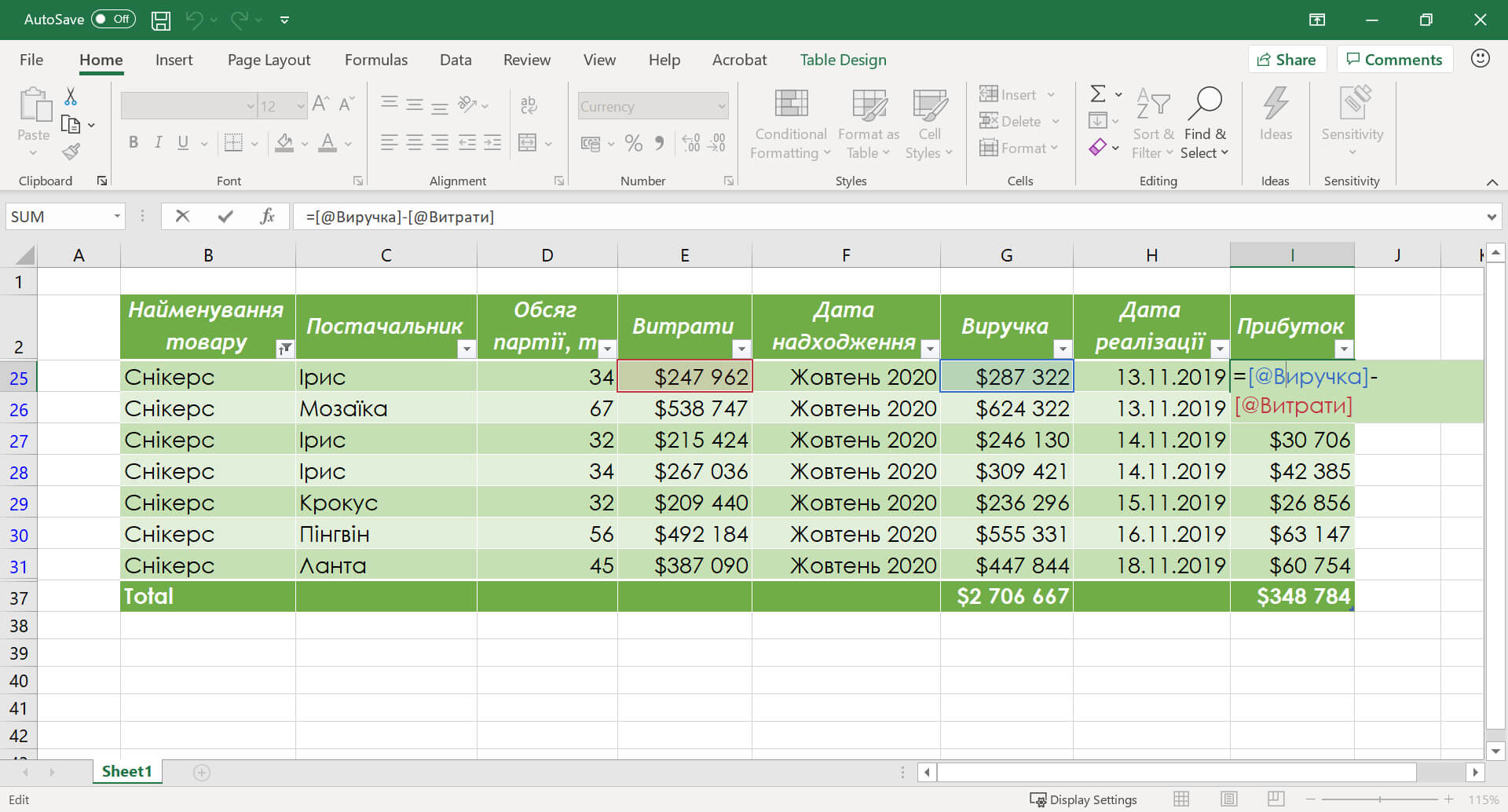This screenshot has width=1508, height=812.
Task: Click the AutoSum sigma icon
Action: (x=1098, y=94)
